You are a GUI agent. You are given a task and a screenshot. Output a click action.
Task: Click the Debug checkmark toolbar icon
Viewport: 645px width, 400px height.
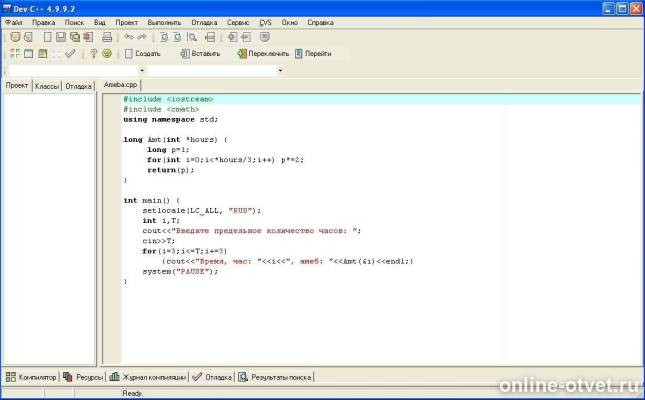pos(70,54)
